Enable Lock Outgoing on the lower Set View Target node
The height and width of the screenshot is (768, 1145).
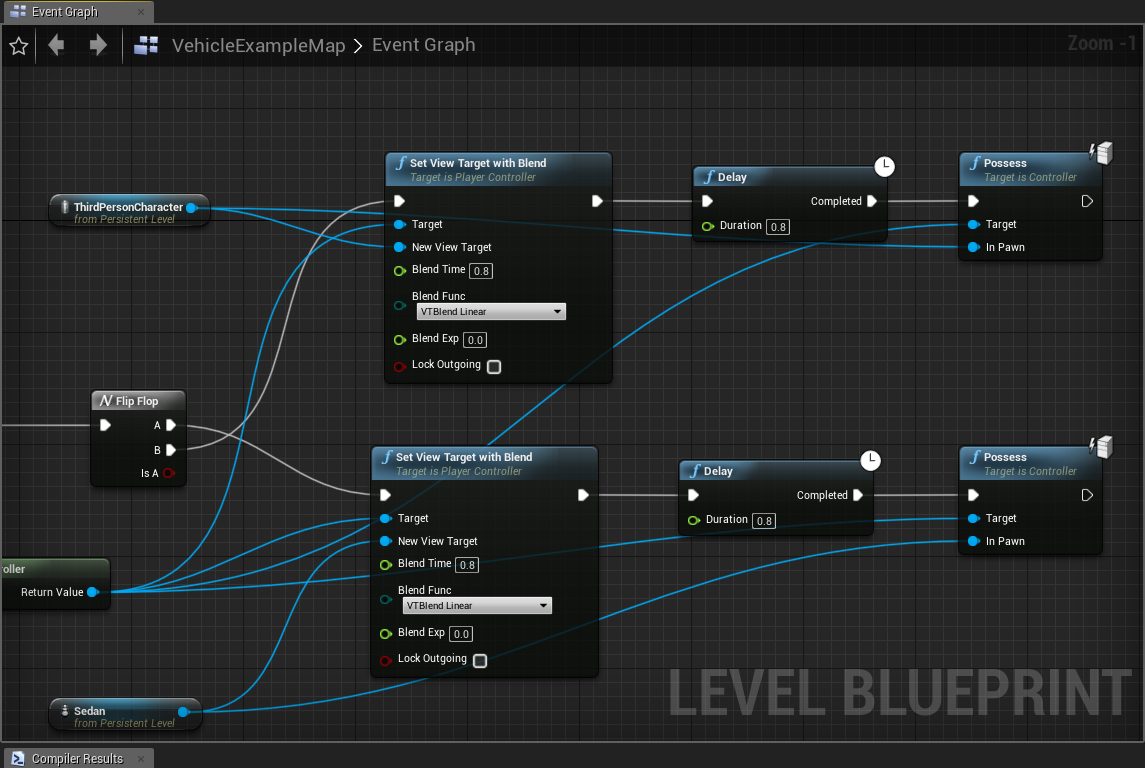coord(479,660)
